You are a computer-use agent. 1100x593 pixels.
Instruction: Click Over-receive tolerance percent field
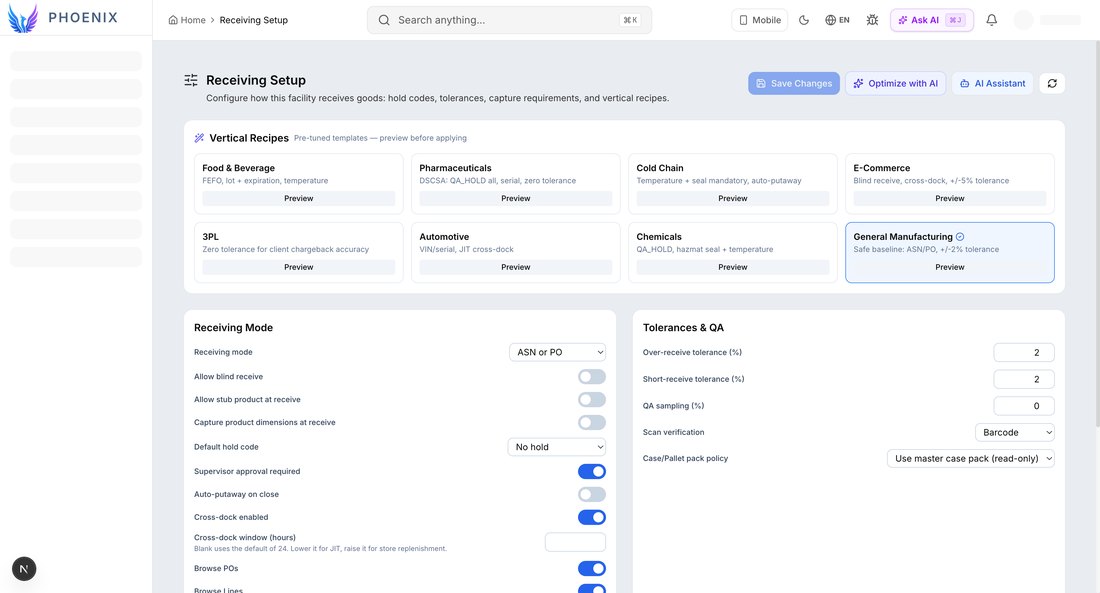[x=1024, y=352]
